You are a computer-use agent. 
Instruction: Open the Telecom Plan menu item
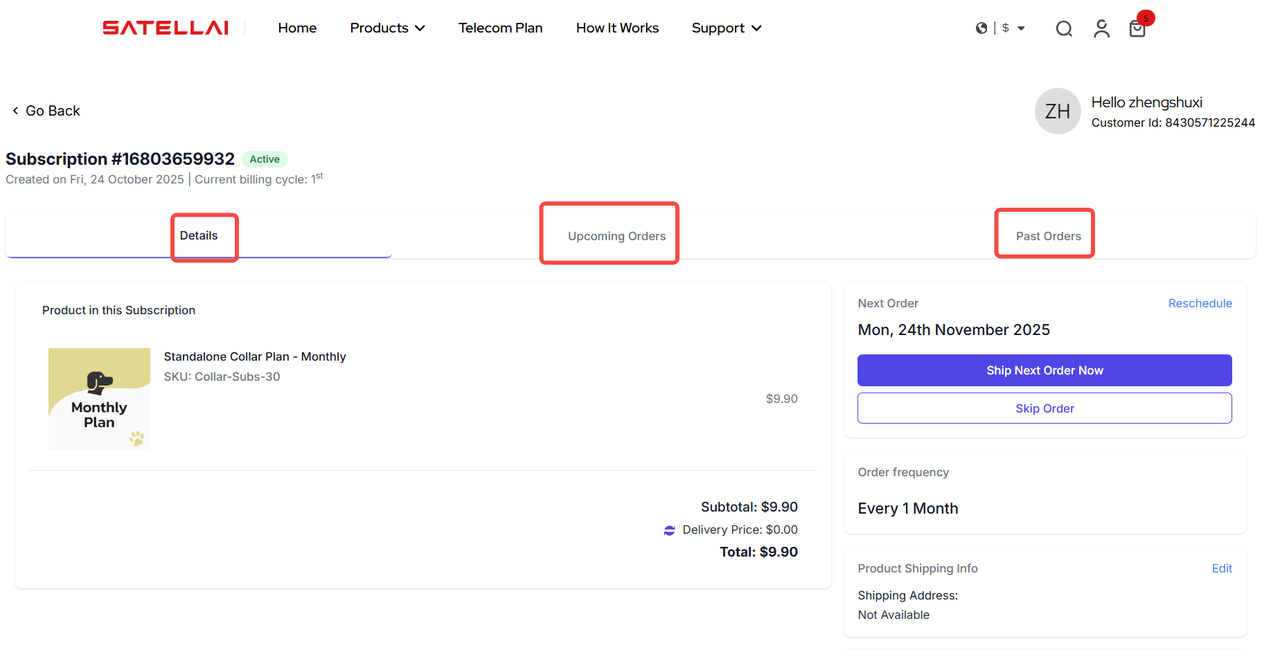[500, 28]
